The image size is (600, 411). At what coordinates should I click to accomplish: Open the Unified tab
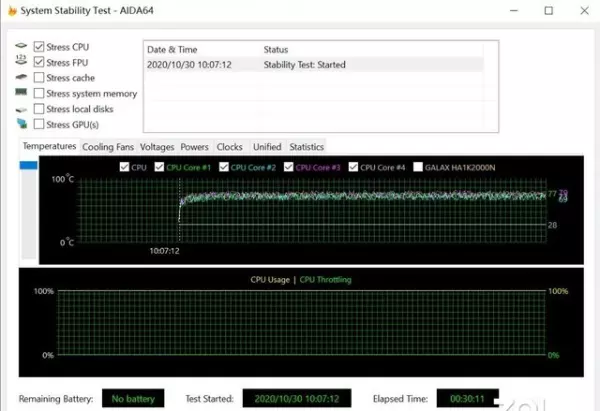click(x=267, y=147)
